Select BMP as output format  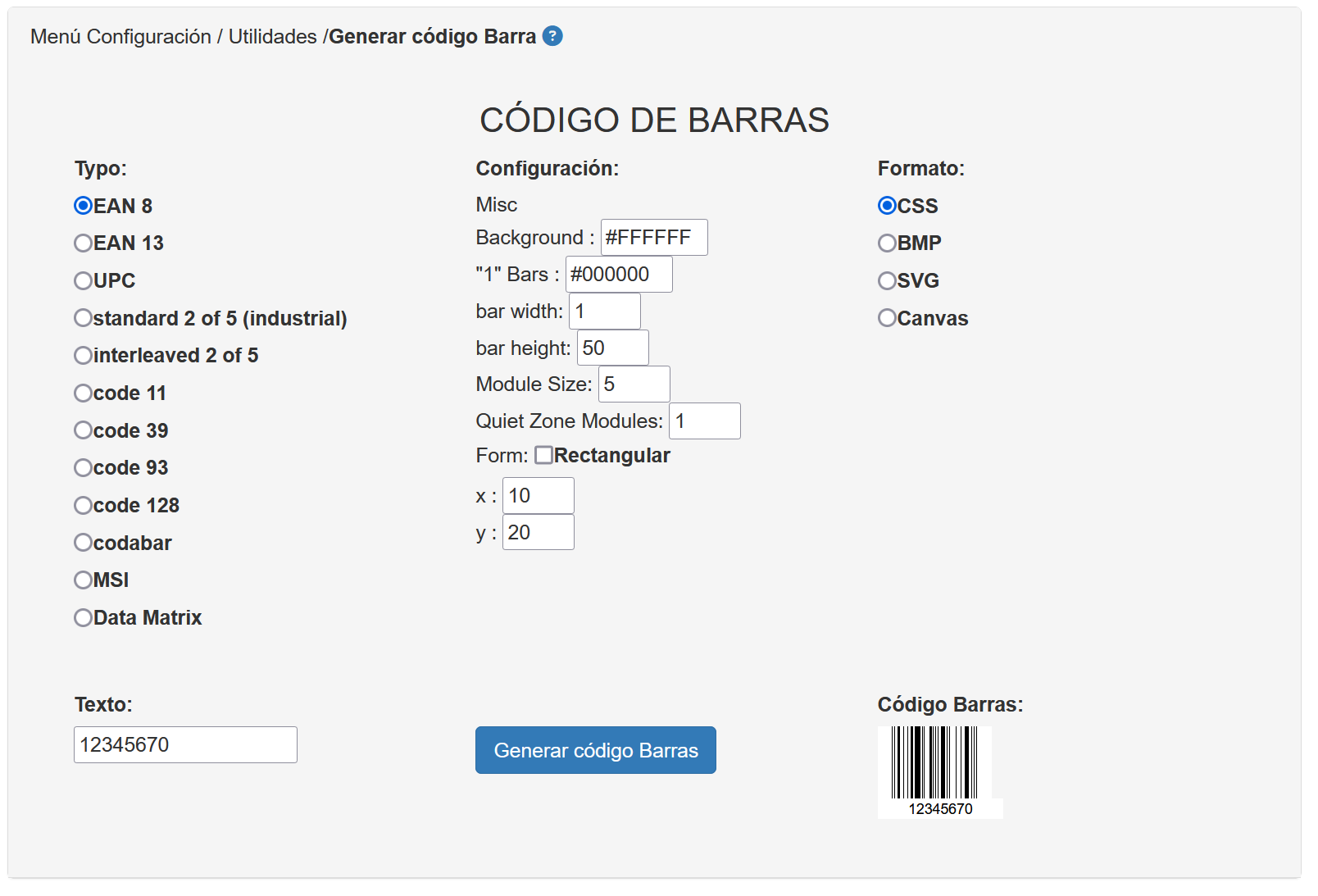coord(887,243)
